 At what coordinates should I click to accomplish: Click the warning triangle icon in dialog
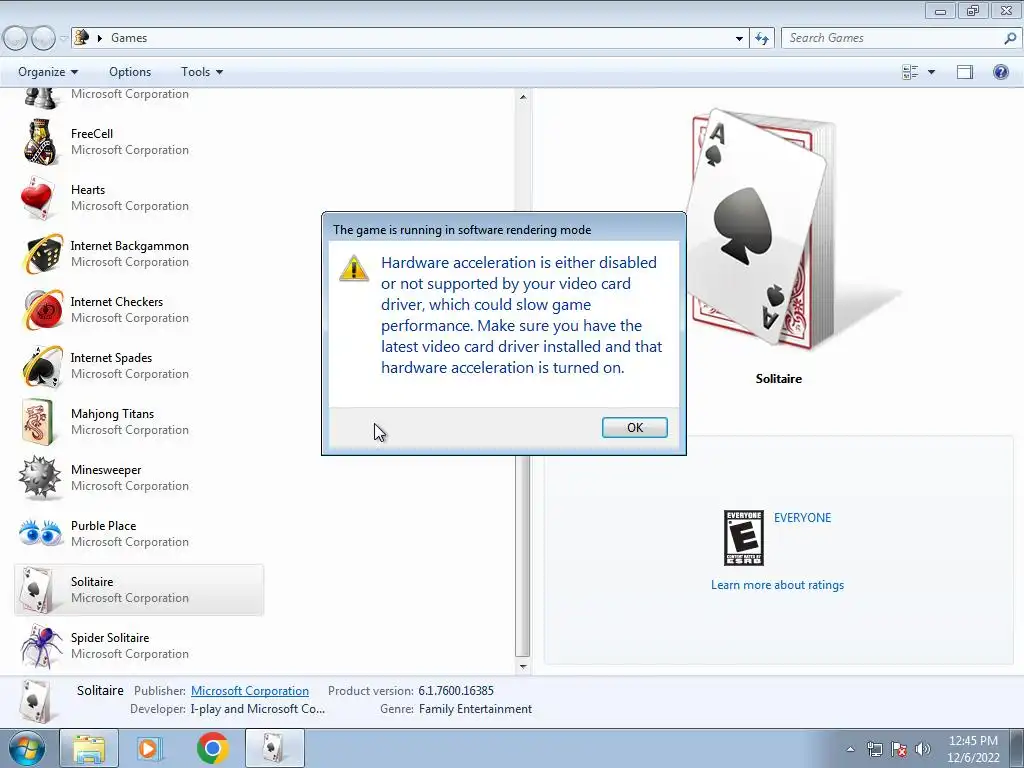[x=354, y=268]
